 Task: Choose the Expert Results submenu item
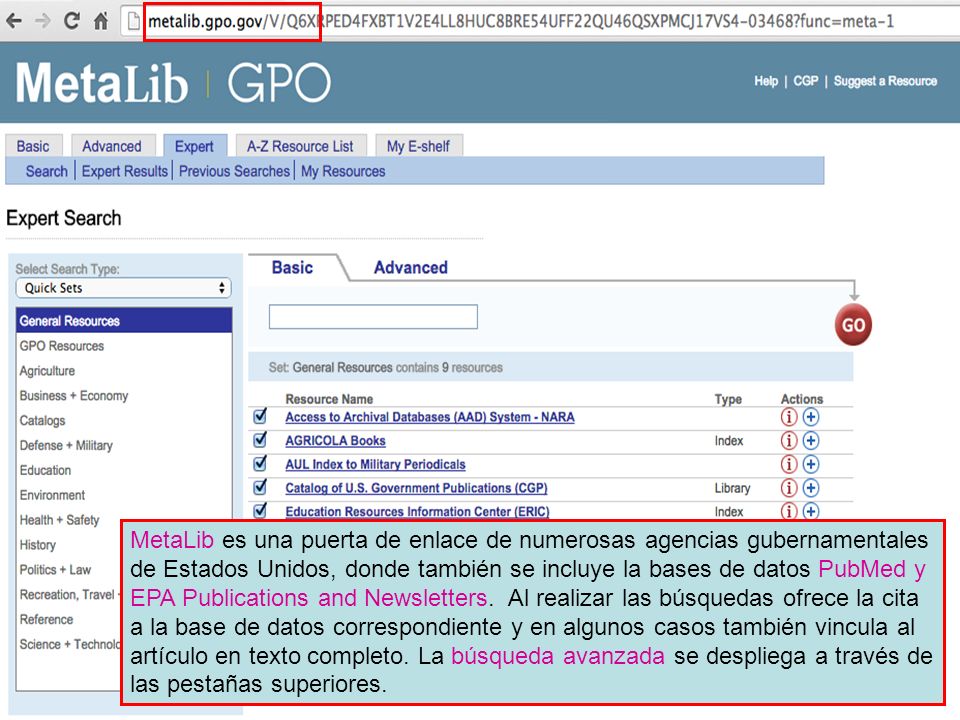(x=124, y=171)
